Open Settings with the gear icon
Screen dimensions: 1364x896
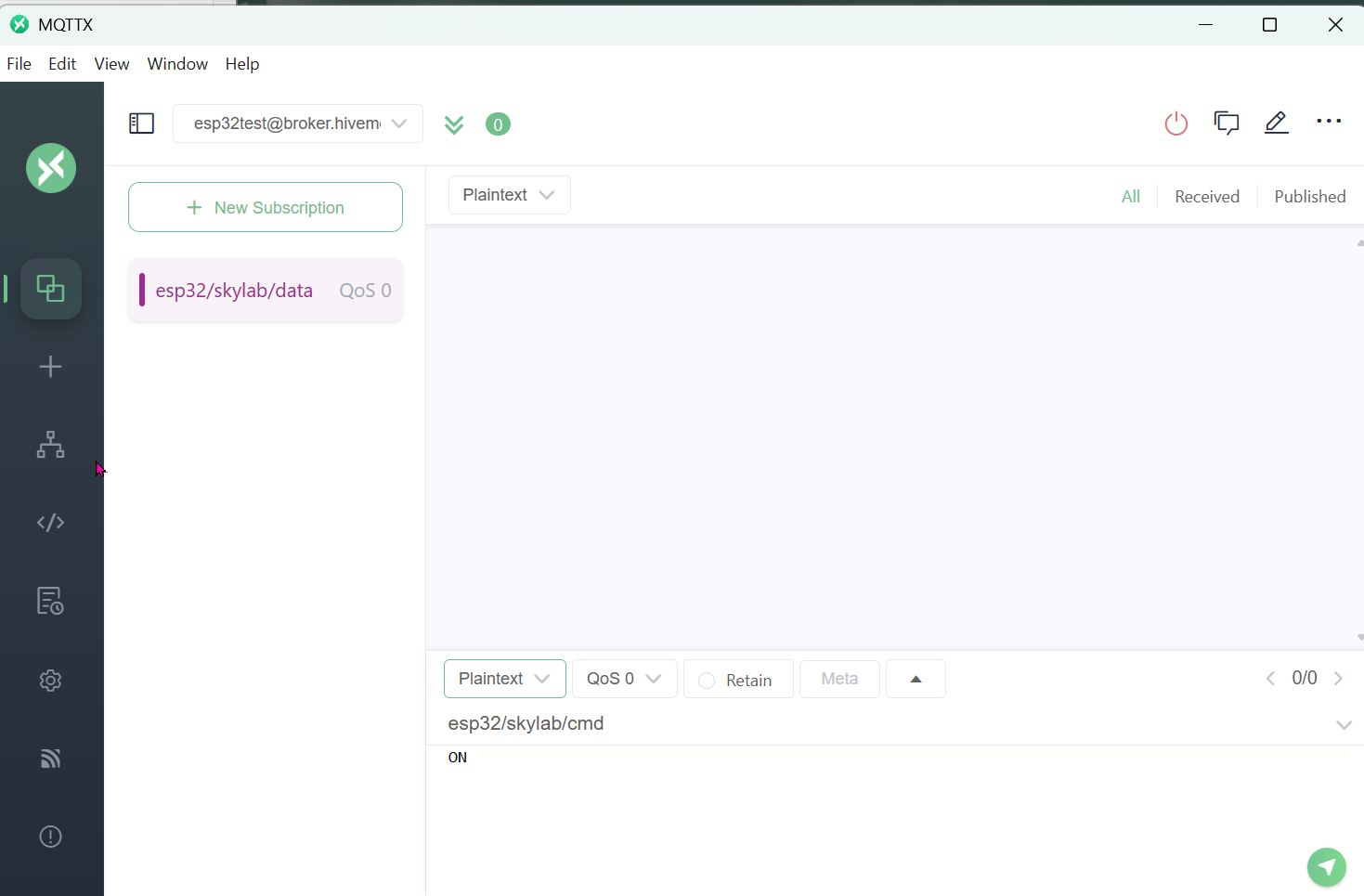51,681
